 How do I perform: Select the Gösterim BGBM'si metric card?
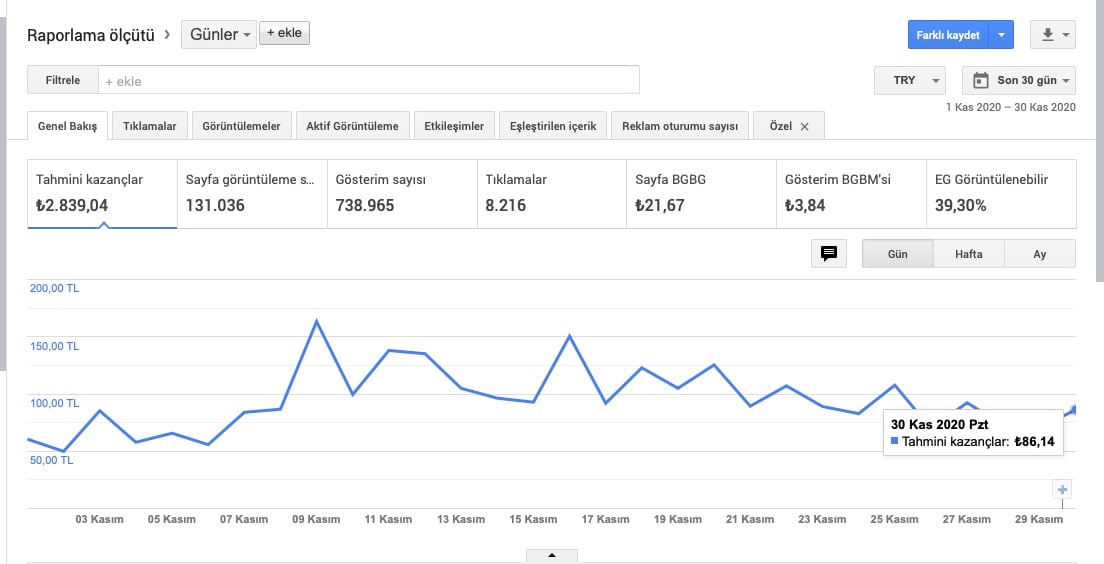851,194
